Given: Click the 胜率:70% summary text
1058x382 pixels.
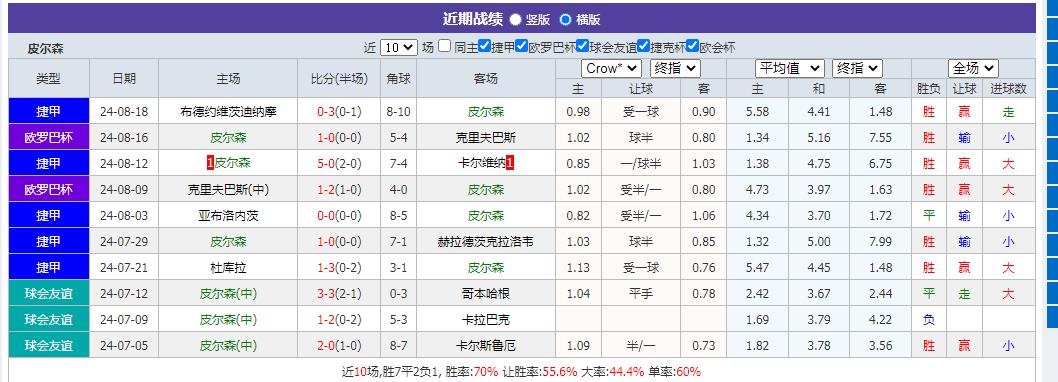Looking at the screenshot, I should pos(472,371).
